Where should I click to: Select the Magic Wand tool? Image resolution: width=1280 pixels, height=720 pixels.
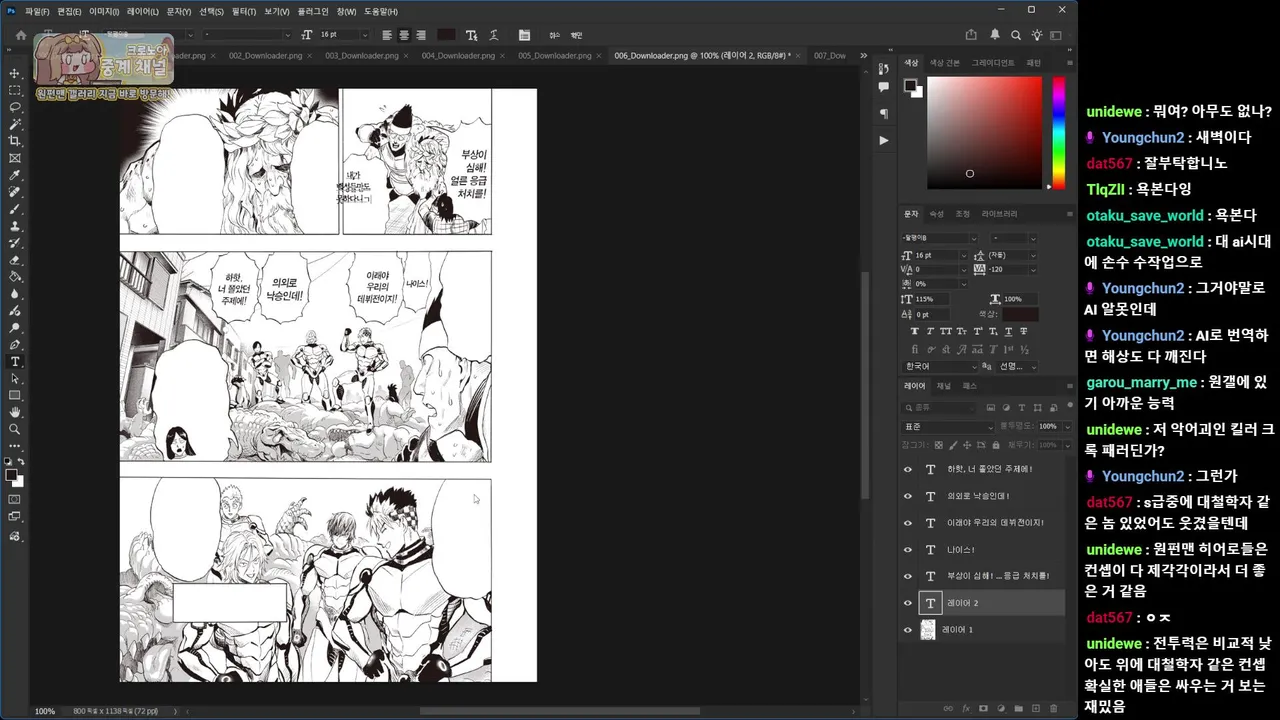coord(14,124)
